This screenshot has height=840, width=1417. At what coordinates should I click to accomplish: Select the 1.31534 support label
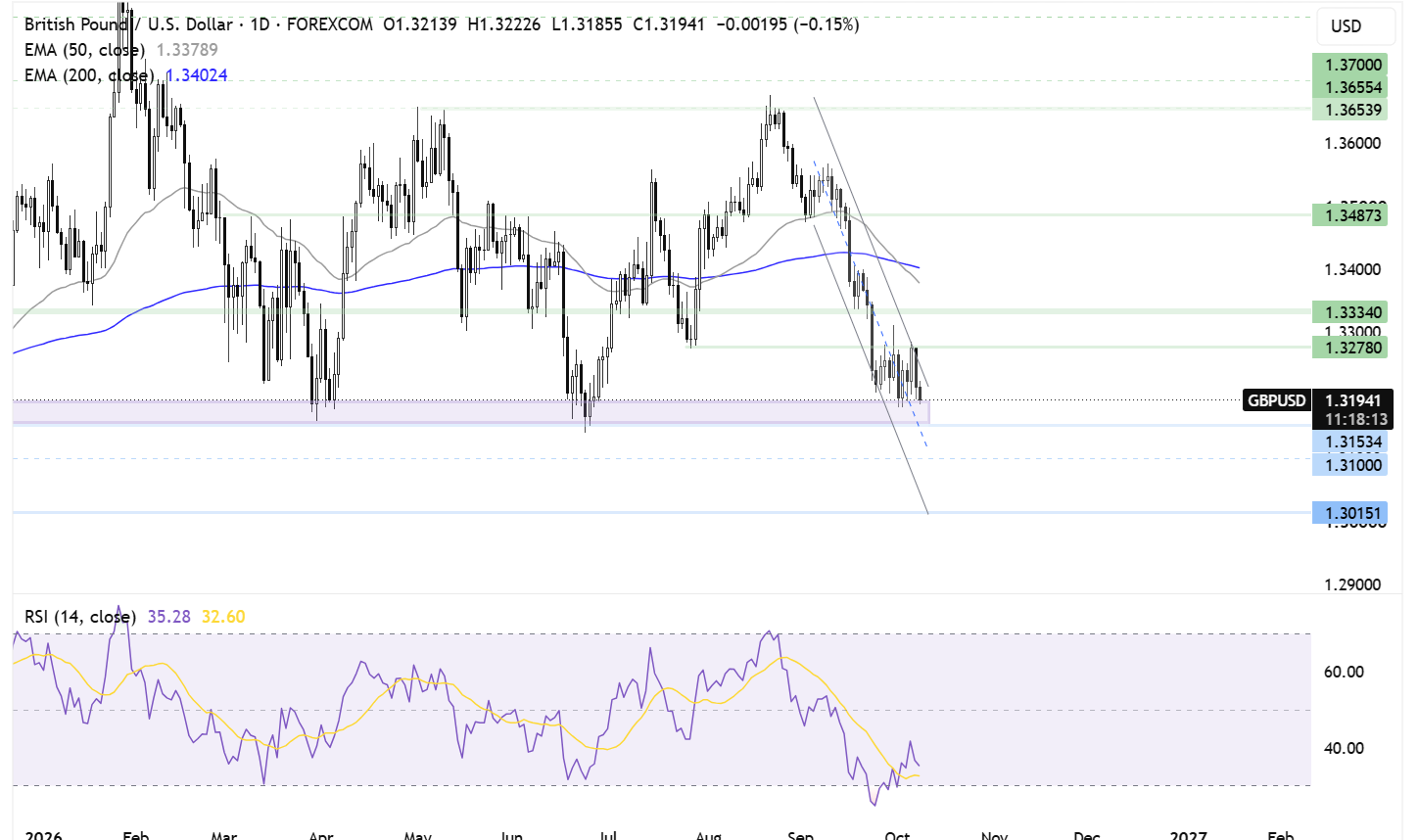(1349, 442)
